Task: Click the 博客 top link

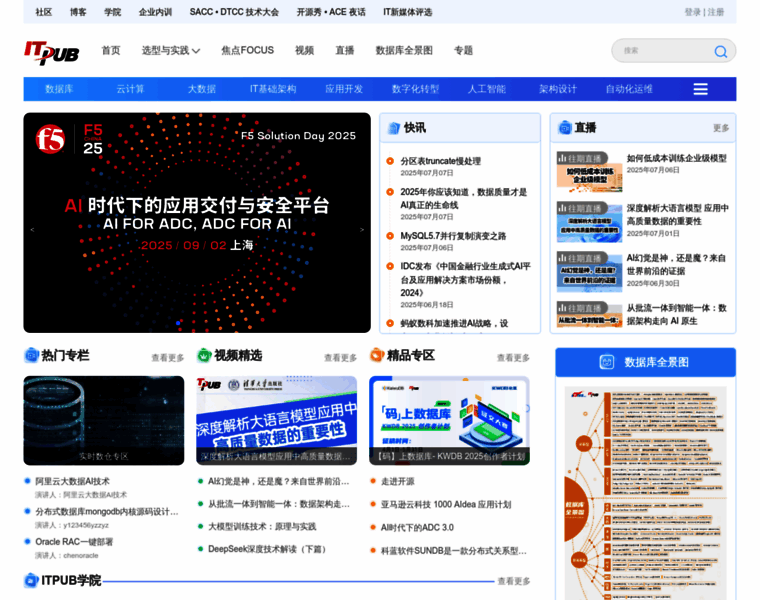Action: pos(78,12)
